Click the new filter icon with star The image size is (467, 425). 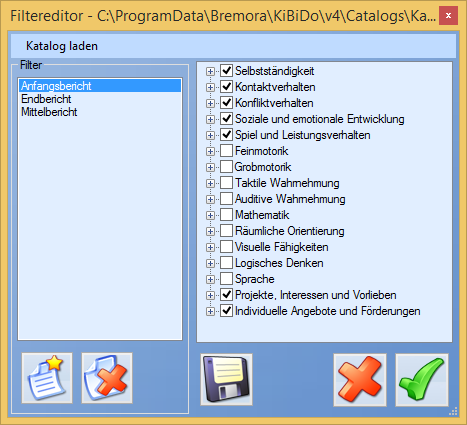pyautogui.click(x=47, y=378)
